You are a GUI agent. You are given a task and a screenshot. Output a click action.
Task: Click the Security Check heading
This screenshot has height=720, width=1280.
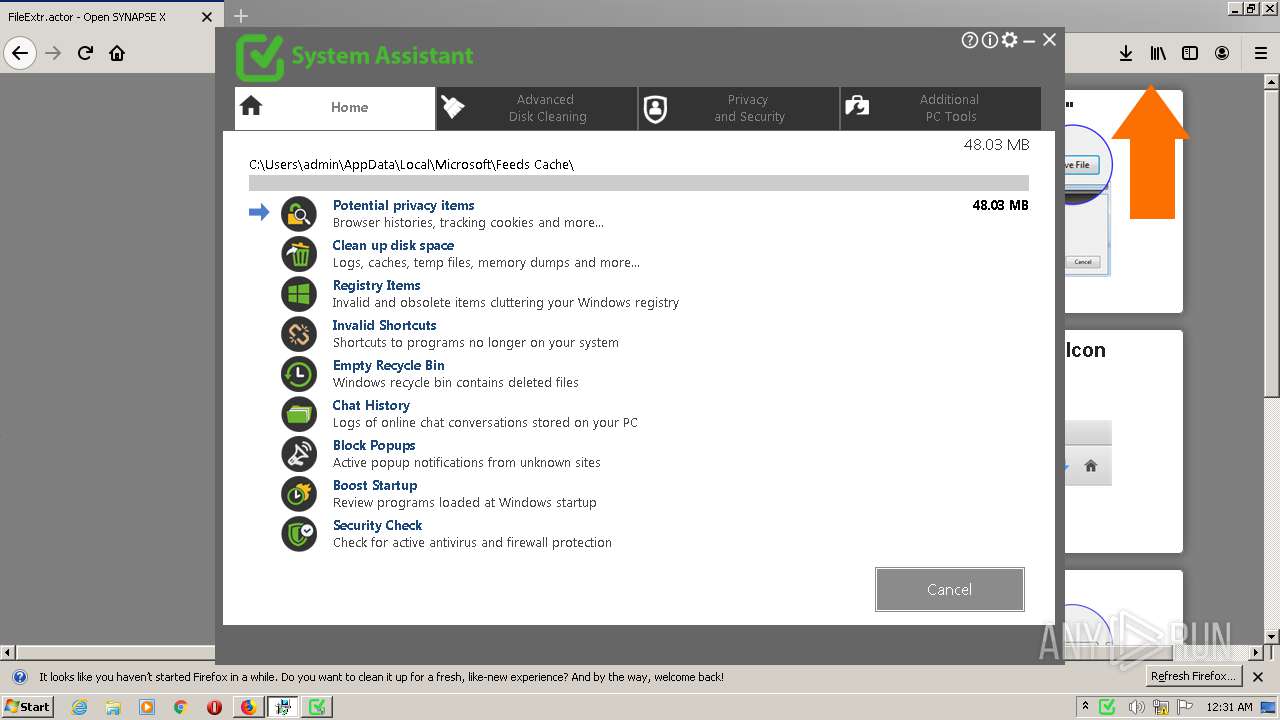(x=377, y=525)
